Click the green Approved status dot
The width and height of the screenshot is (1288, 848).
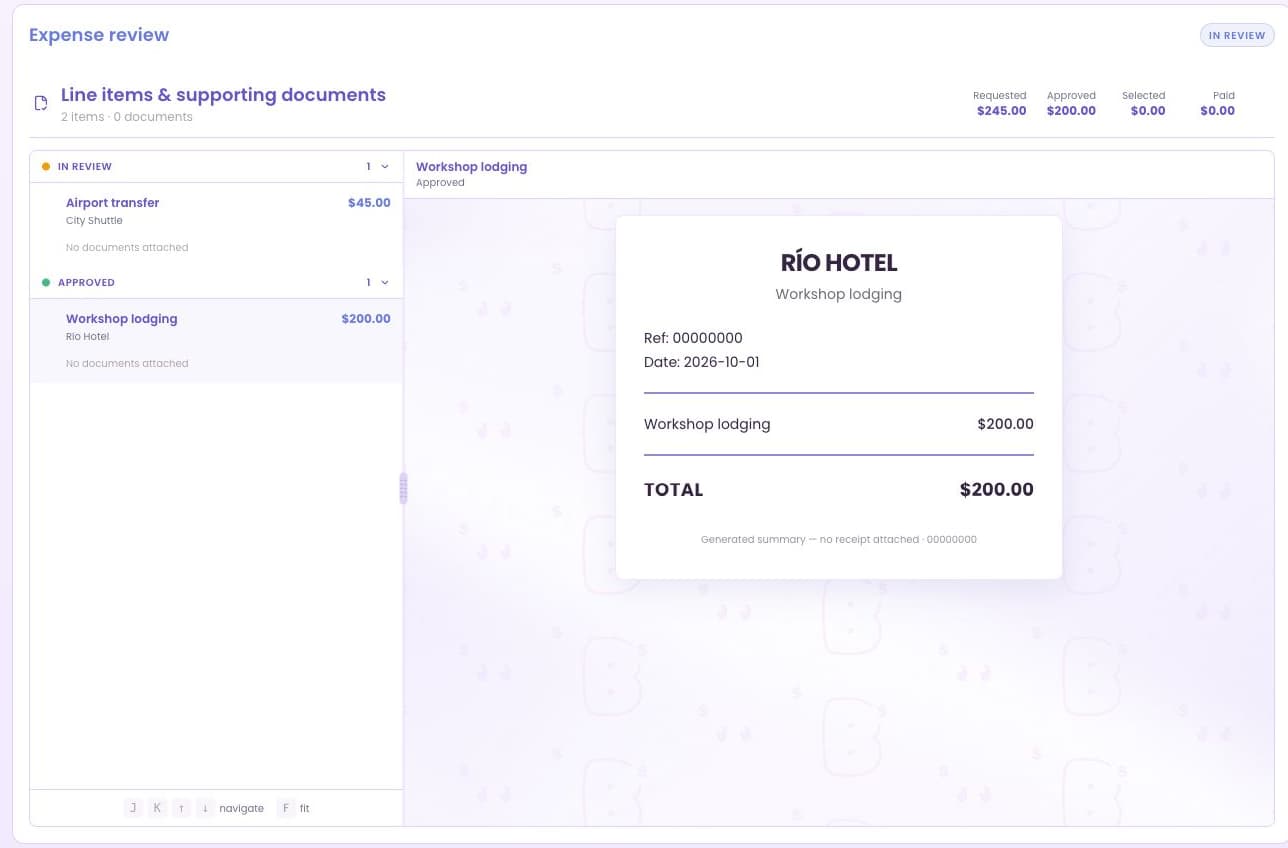click(46, 283)
